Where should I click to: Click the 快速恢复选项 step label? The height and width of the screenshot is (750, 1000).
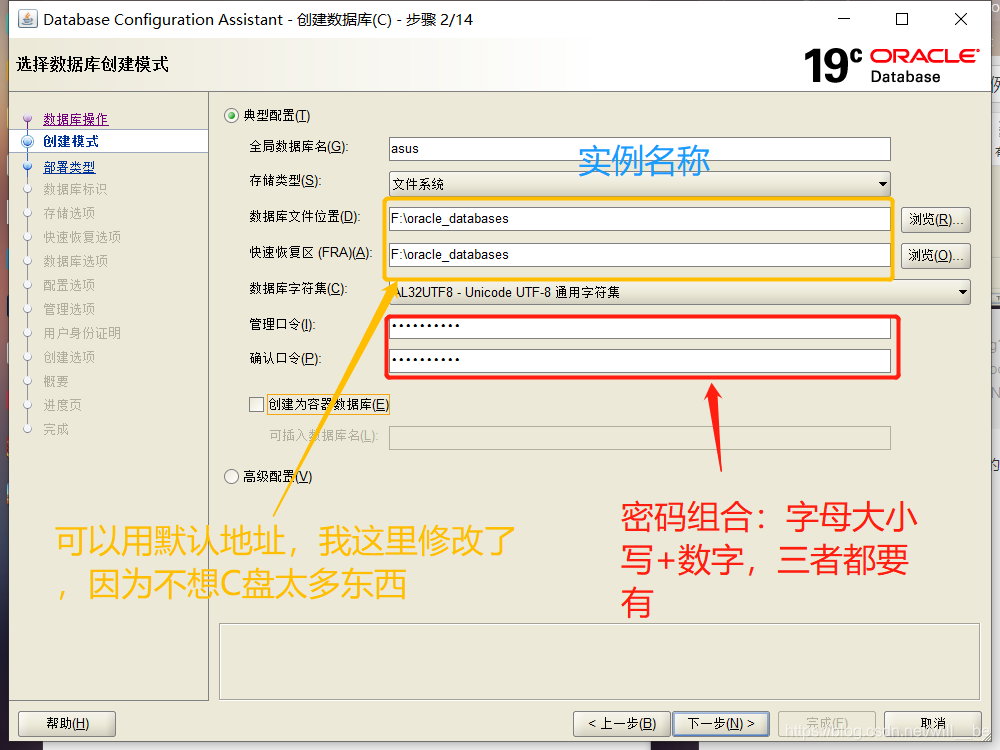[82, 237]
